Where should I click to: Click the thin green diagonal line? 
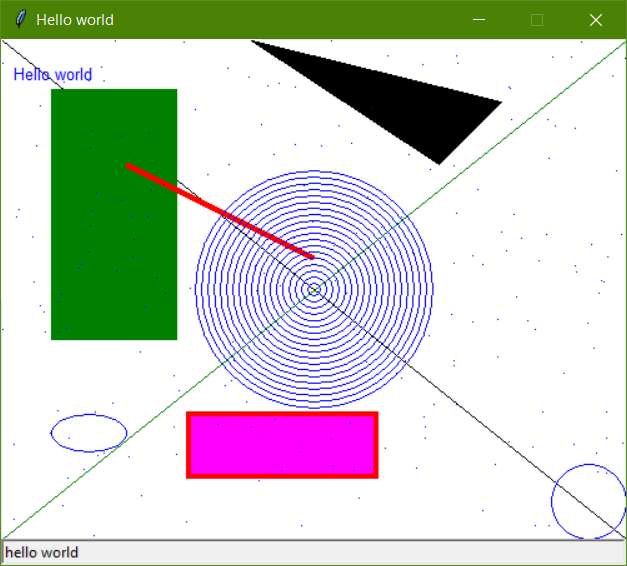click(500, 142)
